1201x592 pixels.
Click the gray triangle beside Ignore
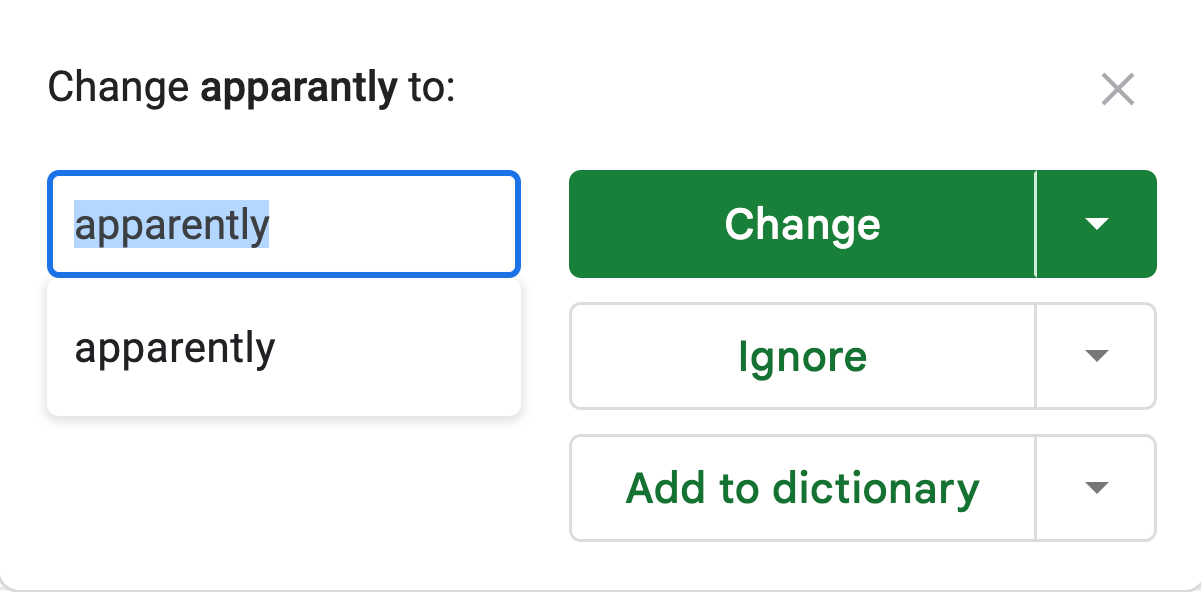pos(1097,356)
